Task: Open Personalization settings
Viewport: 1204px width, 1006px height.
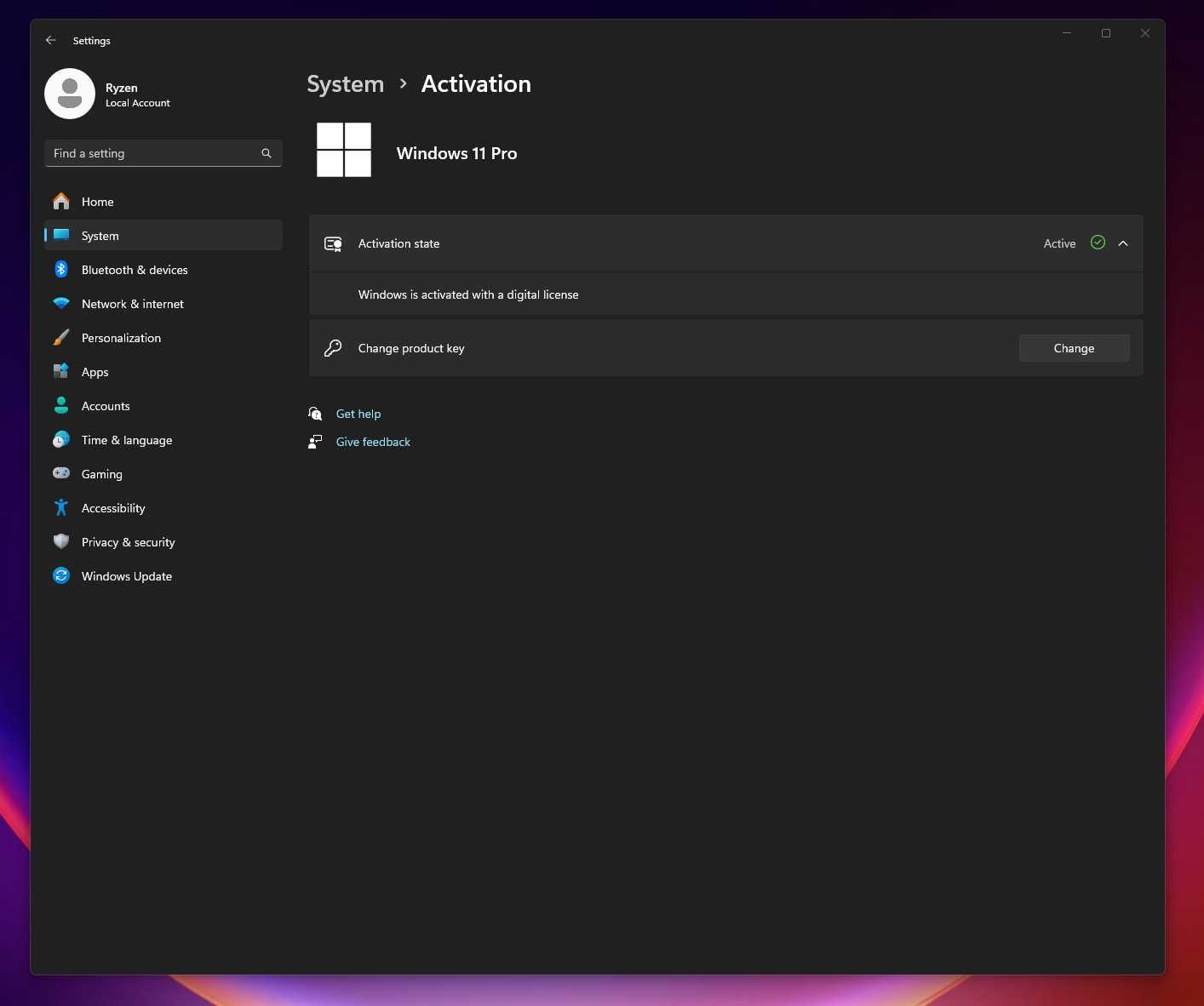Action: 163,338
